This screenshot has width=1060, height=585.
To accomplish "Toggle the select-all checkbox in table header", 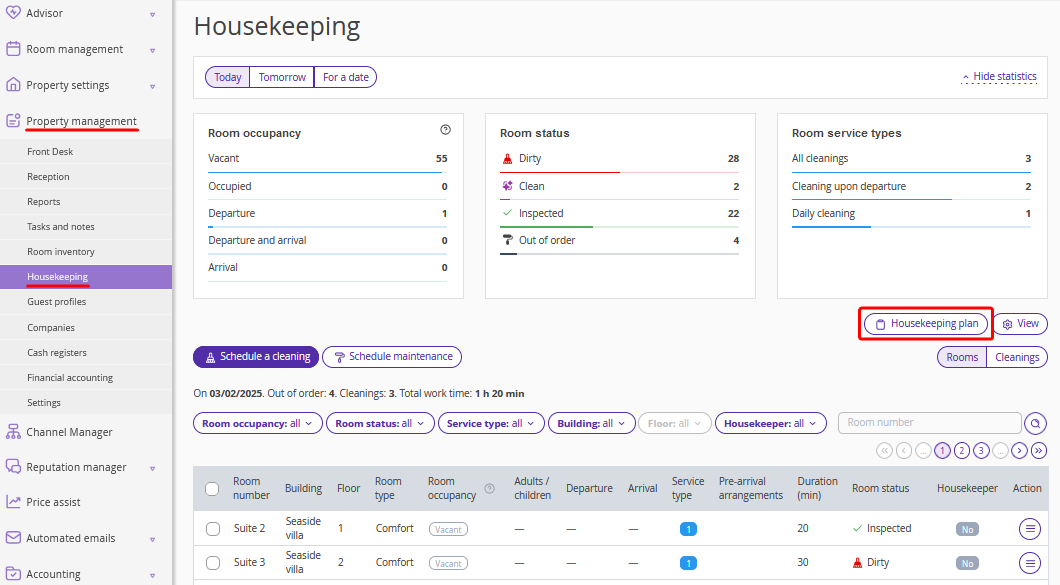I will pos(212,489).
